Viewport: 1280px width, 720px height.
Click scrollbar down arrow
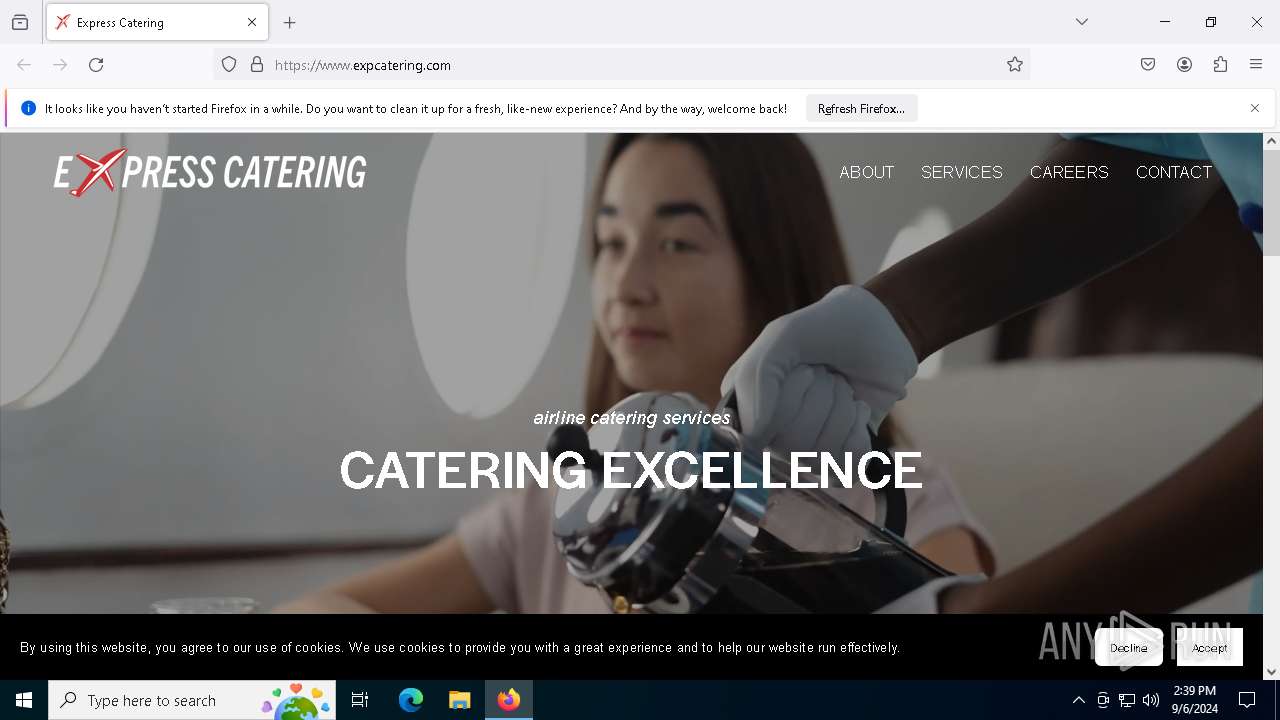[1271, 672]
